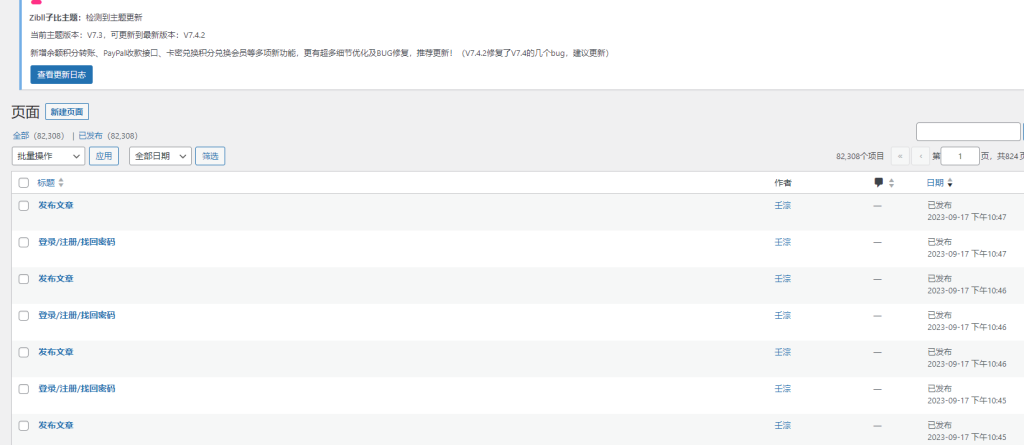Screen dimensions: 1024x445
Task: Click the current page number input field
Action: (x=960, y=156)
